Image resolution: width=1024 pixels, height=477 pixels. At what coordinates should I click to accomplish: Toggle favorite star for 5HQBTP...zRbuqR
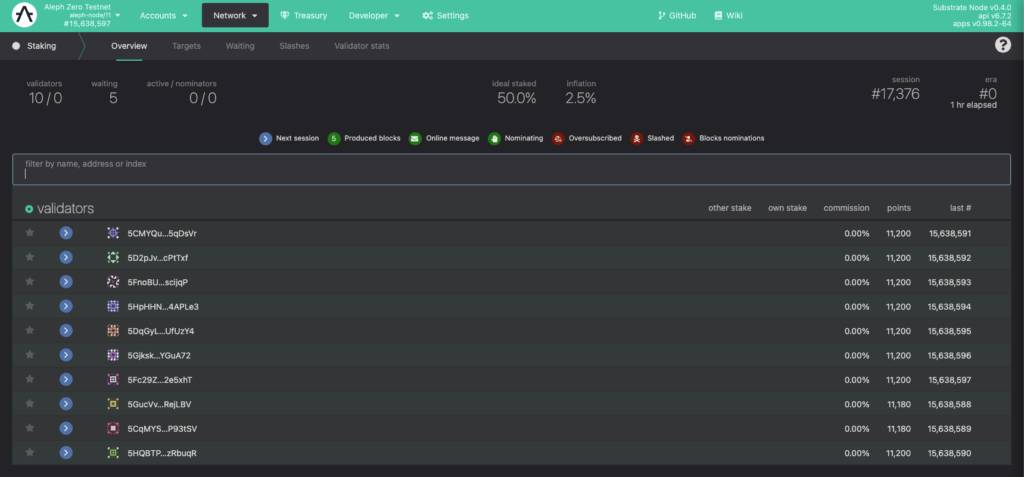tap(29, 452)
